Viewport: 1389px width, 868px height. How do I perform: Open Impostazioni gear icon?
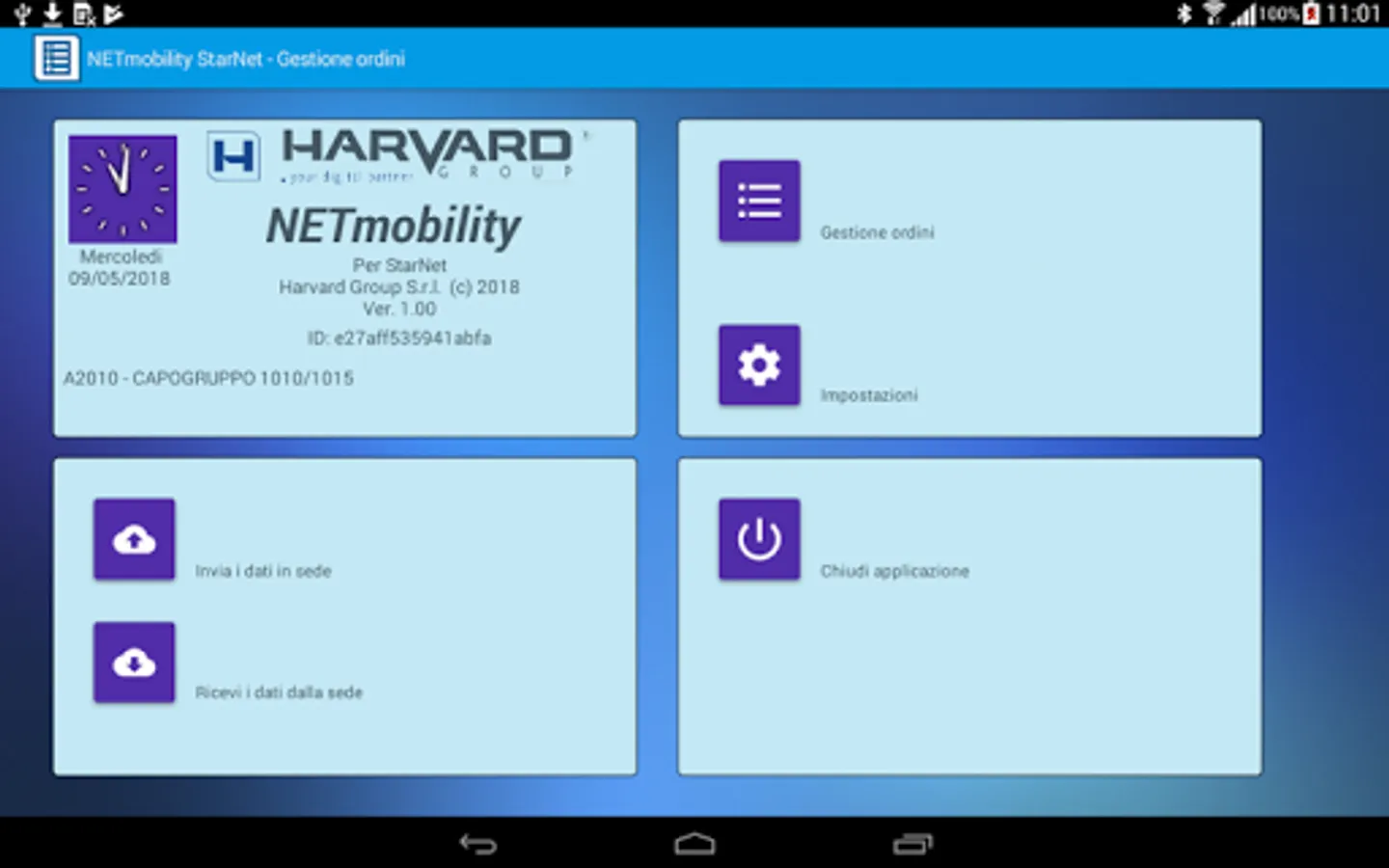[x=759, y=365]
